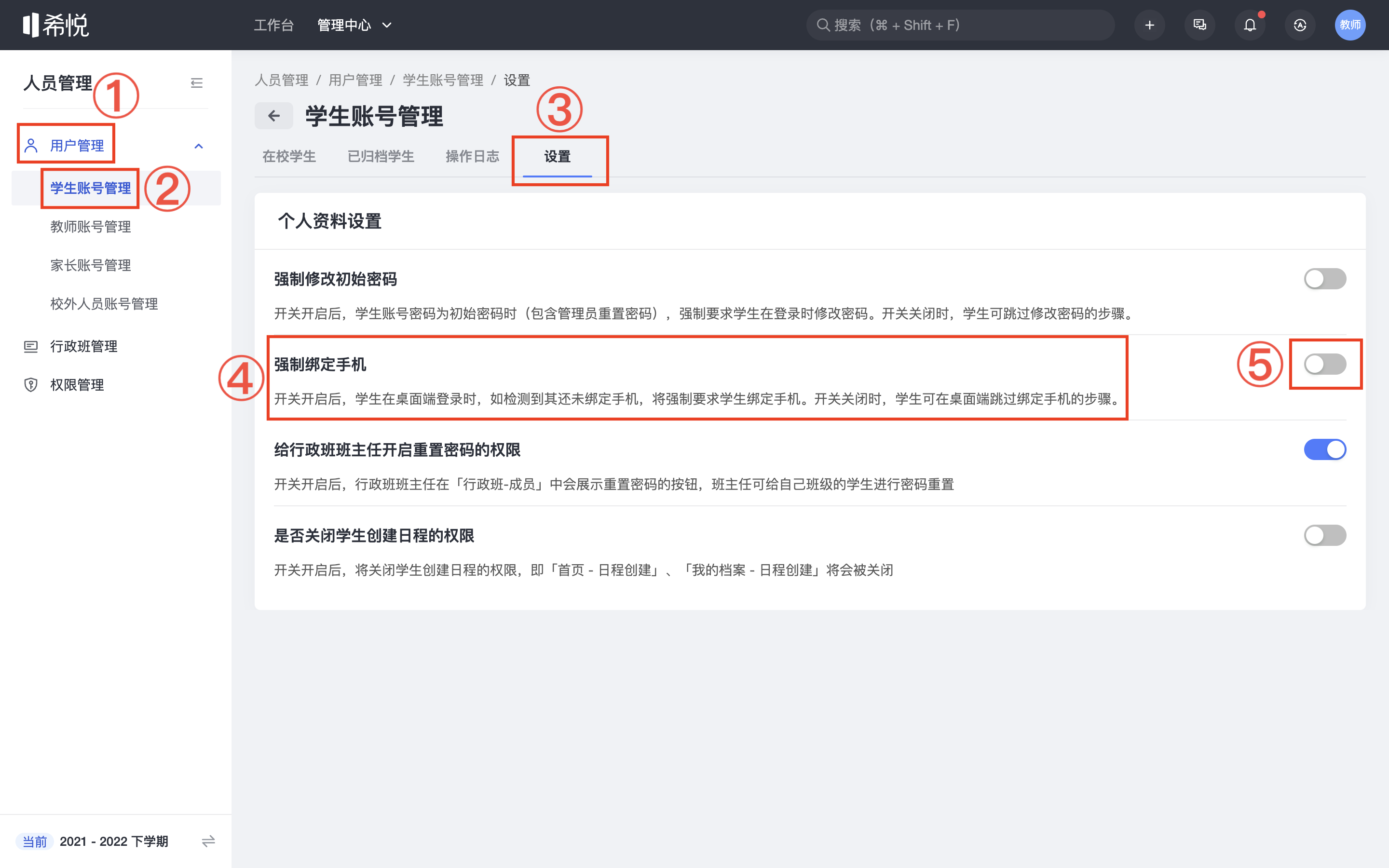
Task: Click the circular A icon in header
Action: point(1300,25)
